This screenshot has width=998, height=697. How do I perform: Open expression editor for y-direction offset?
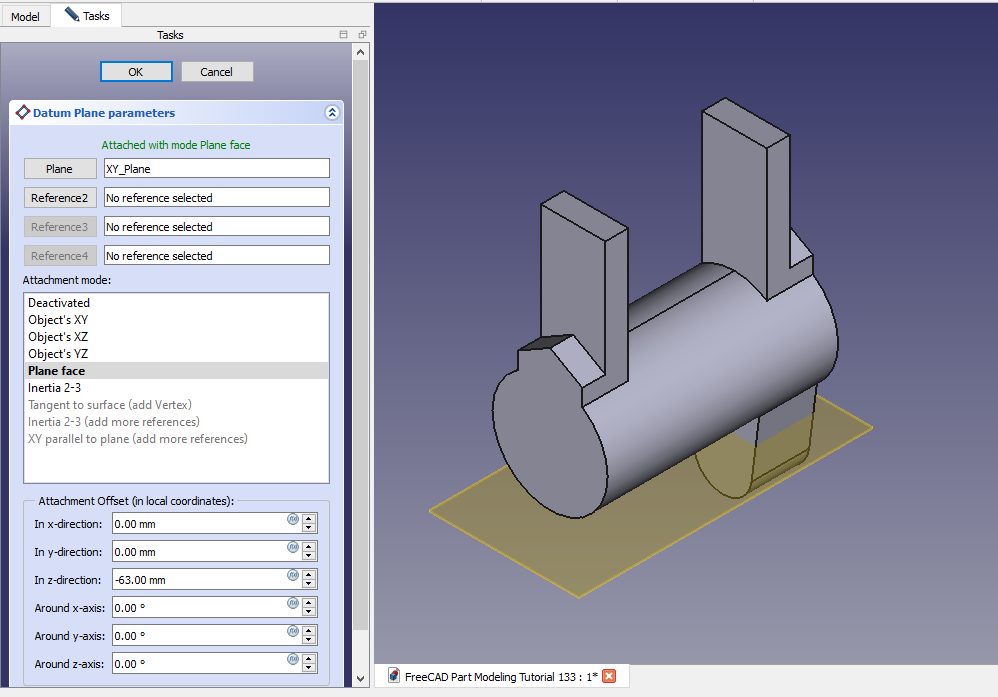click(293, 547)
